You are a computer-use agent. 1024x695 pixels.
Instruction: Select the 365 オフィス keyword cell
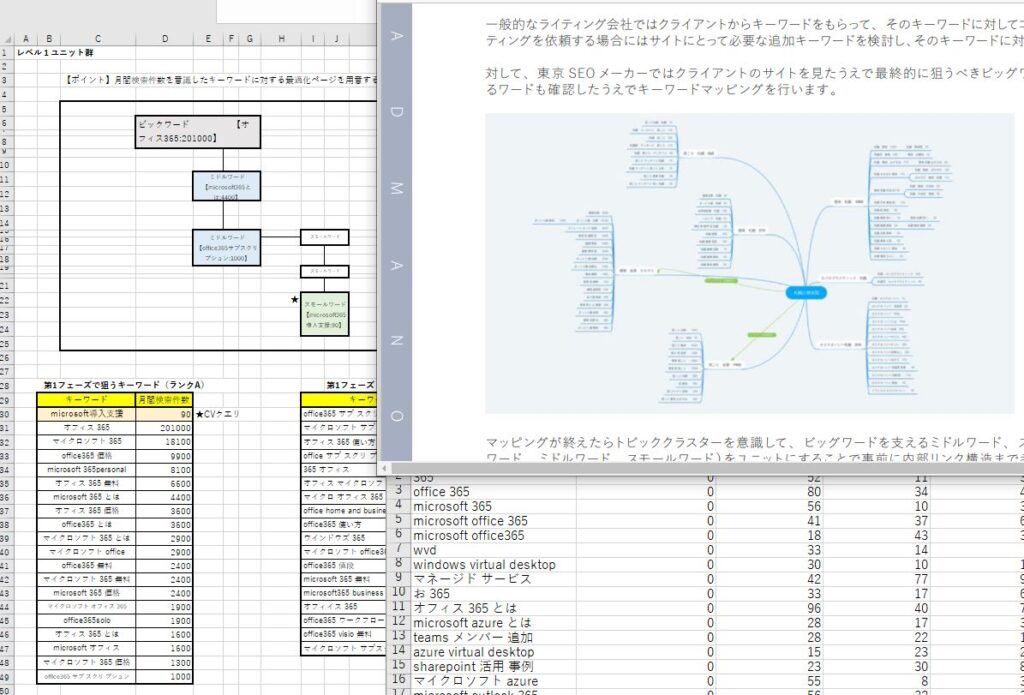(340, 469)
